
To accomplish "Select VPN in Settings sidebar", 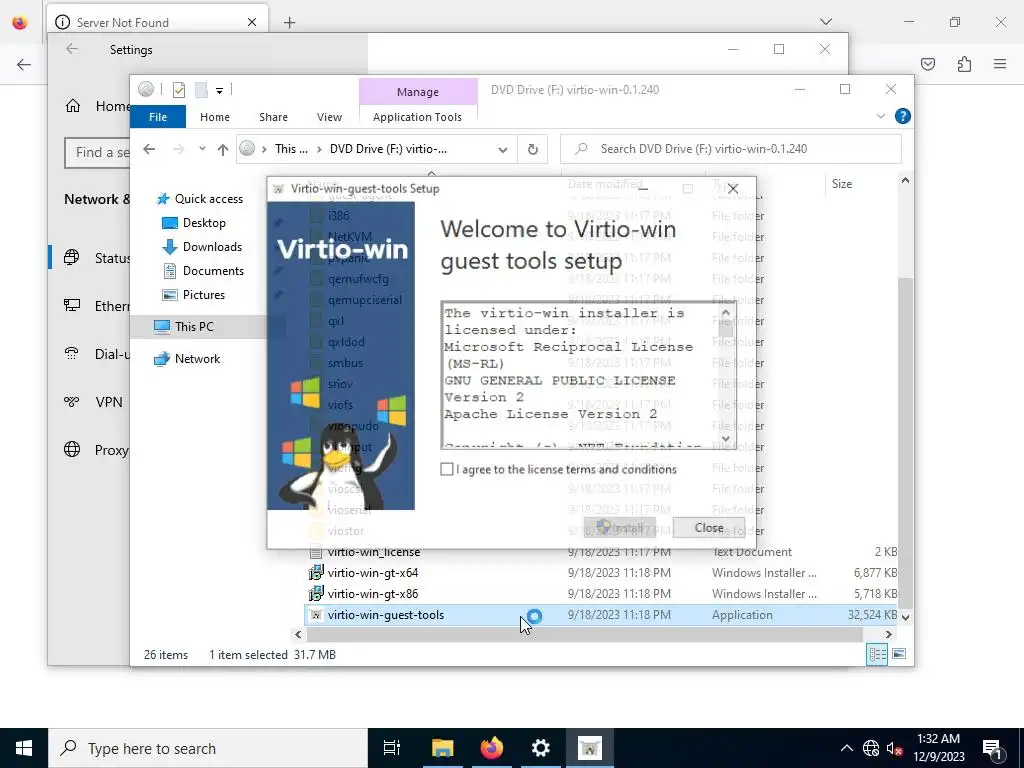I will (95, 402).
